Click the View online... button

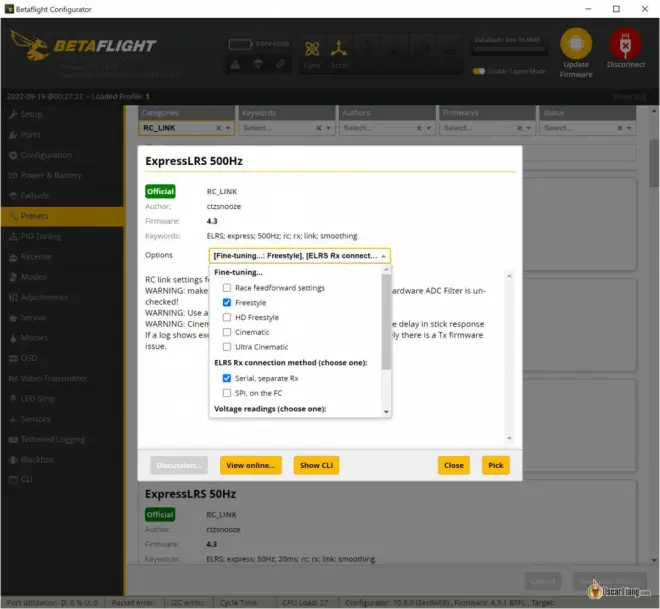coord(250,465)
